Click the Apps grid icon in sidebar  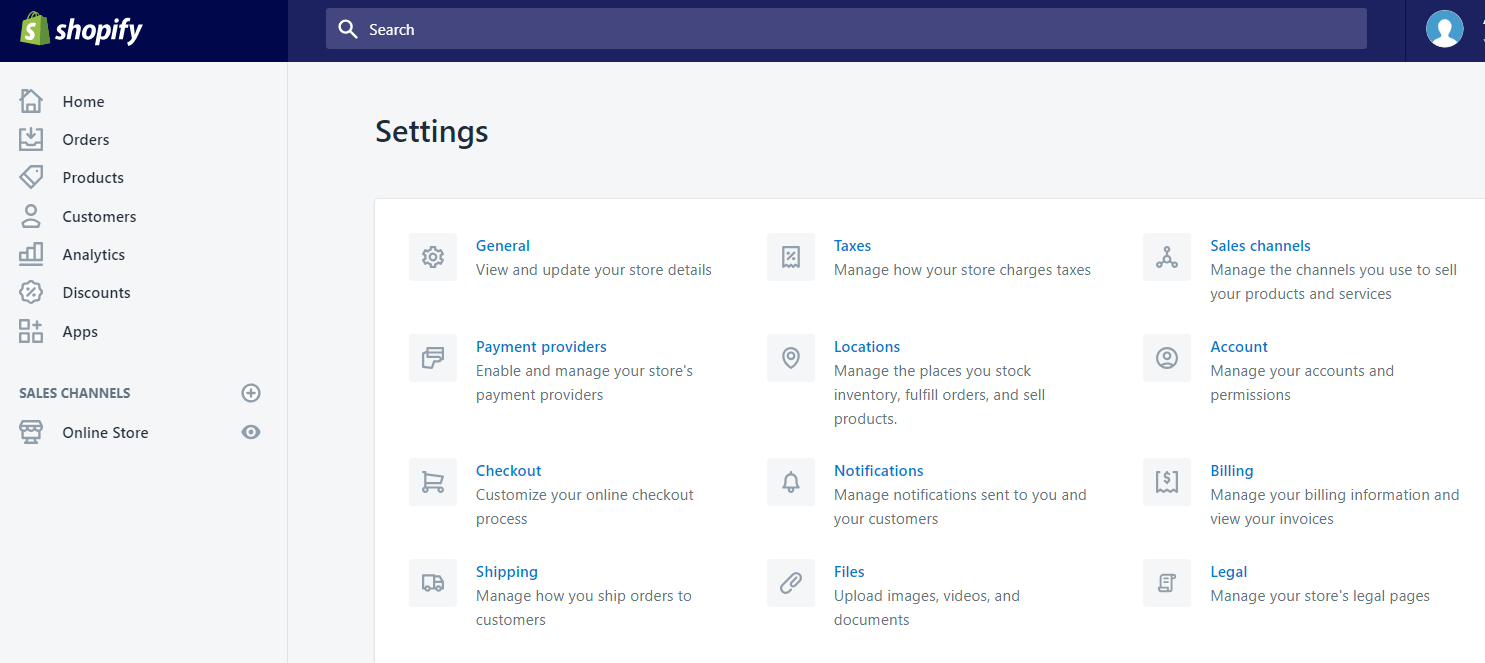coord(31,331)
